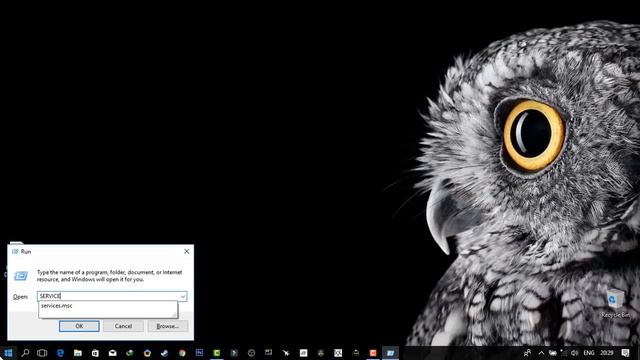Open the Action Center notification icon
This screenshot has height=360, width=640.
(x=626, y=353)
